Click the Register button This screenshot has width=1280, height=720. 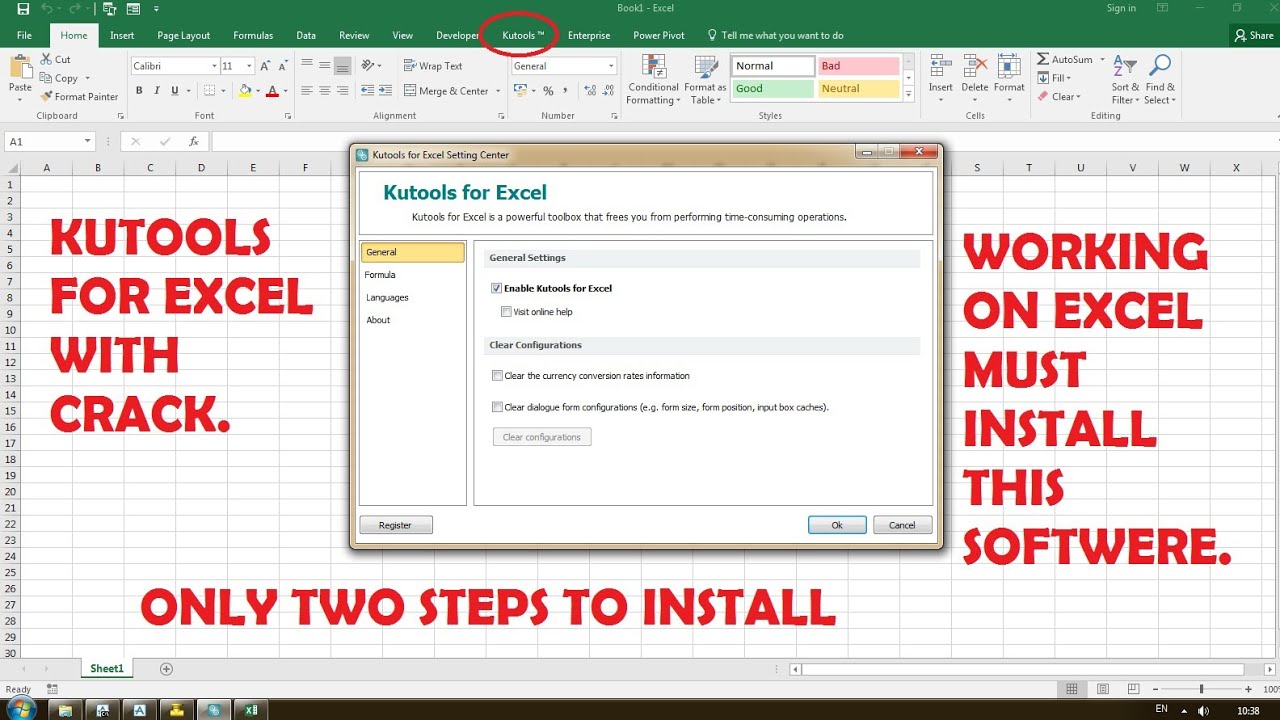[x=395, y=525]
